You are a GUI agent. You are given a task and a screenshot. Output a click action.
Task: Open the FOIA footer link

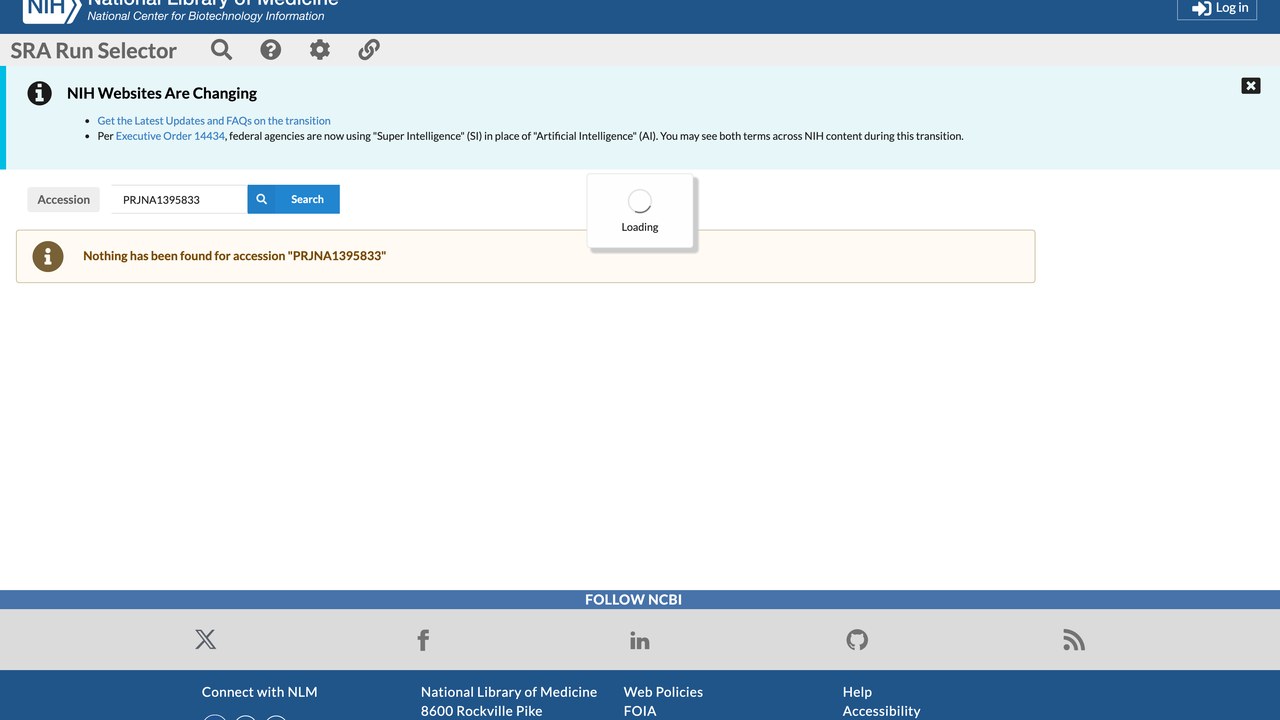click(640, 711)
